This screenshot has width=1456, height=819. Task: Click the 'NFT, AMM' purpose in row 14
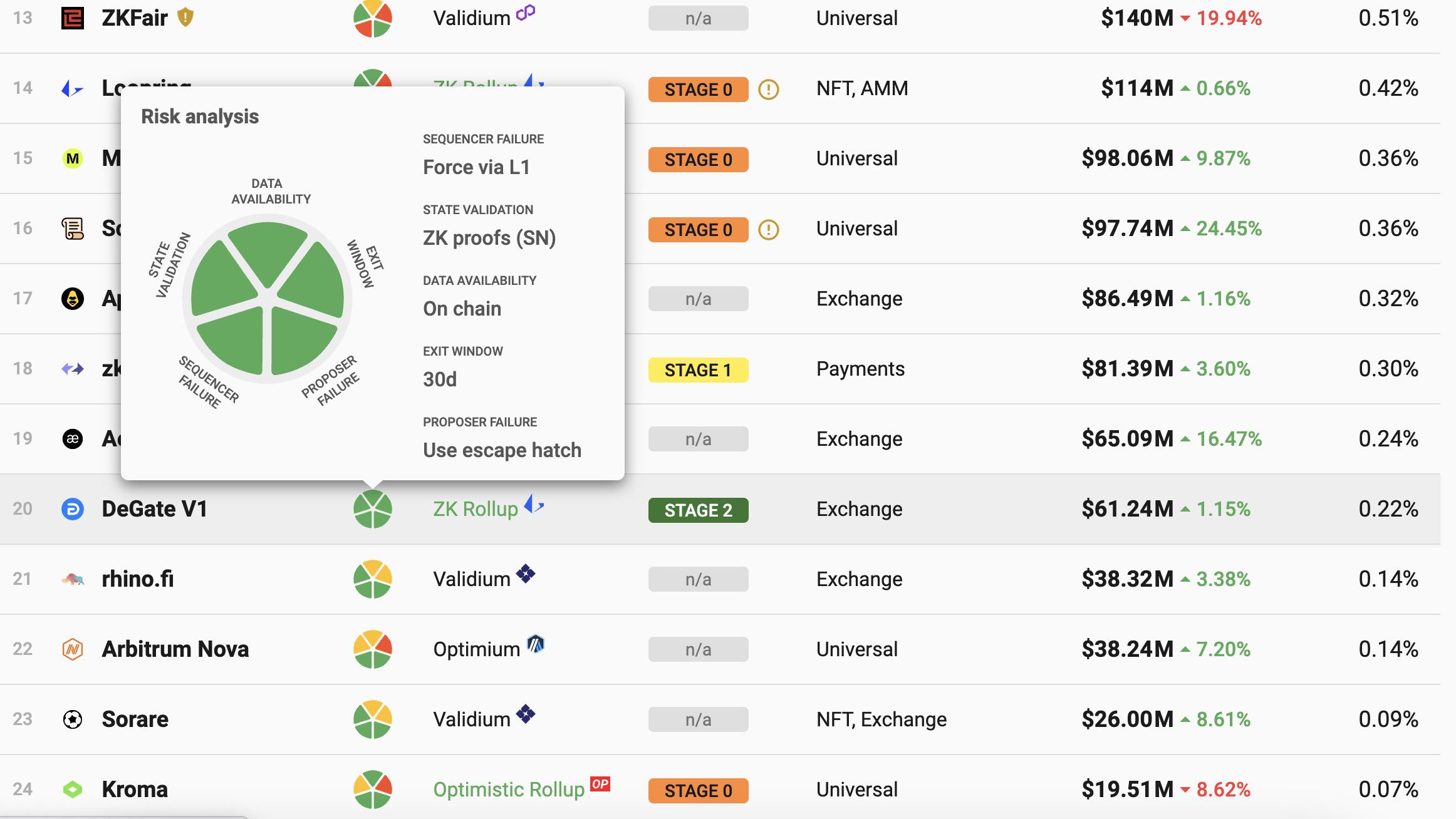862,88
